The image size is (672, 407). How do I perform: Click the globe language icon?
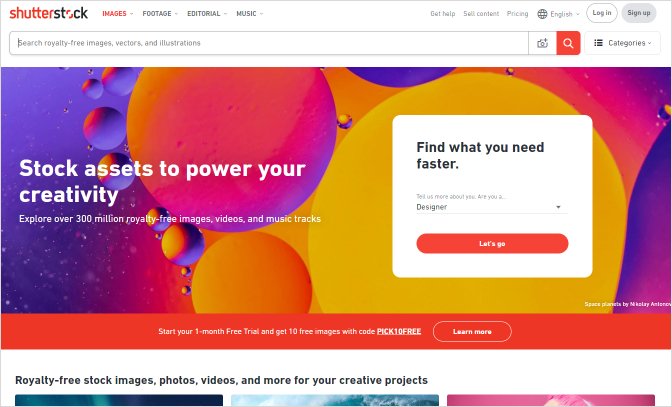pos(542,14)
